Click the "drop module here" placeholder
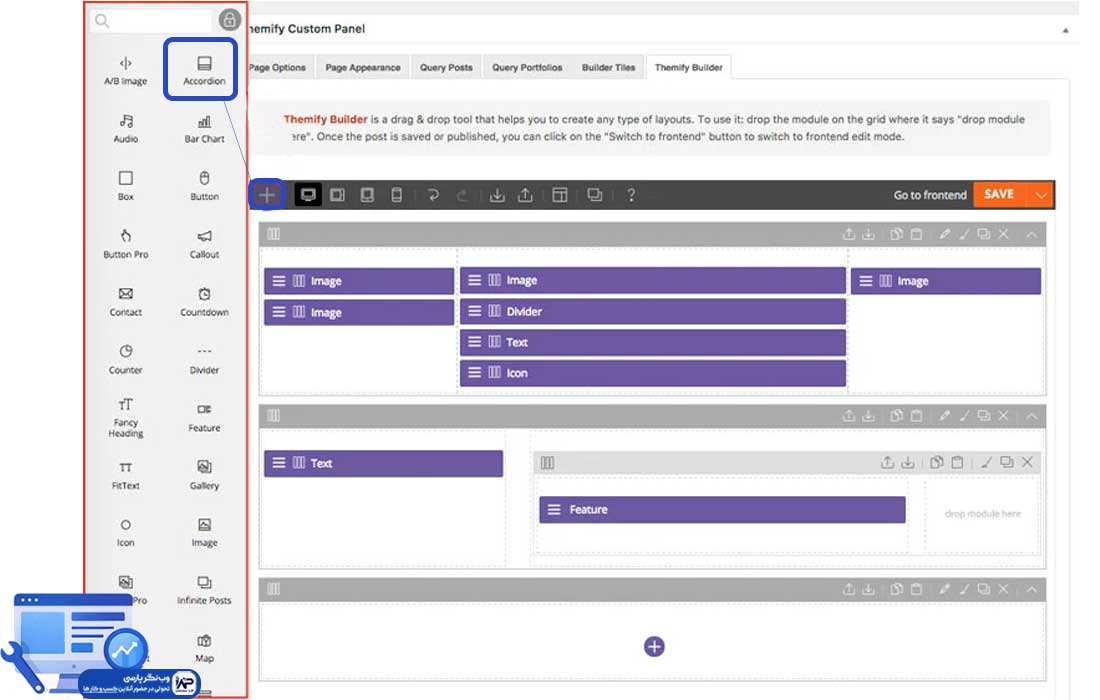 click(982, 514)
